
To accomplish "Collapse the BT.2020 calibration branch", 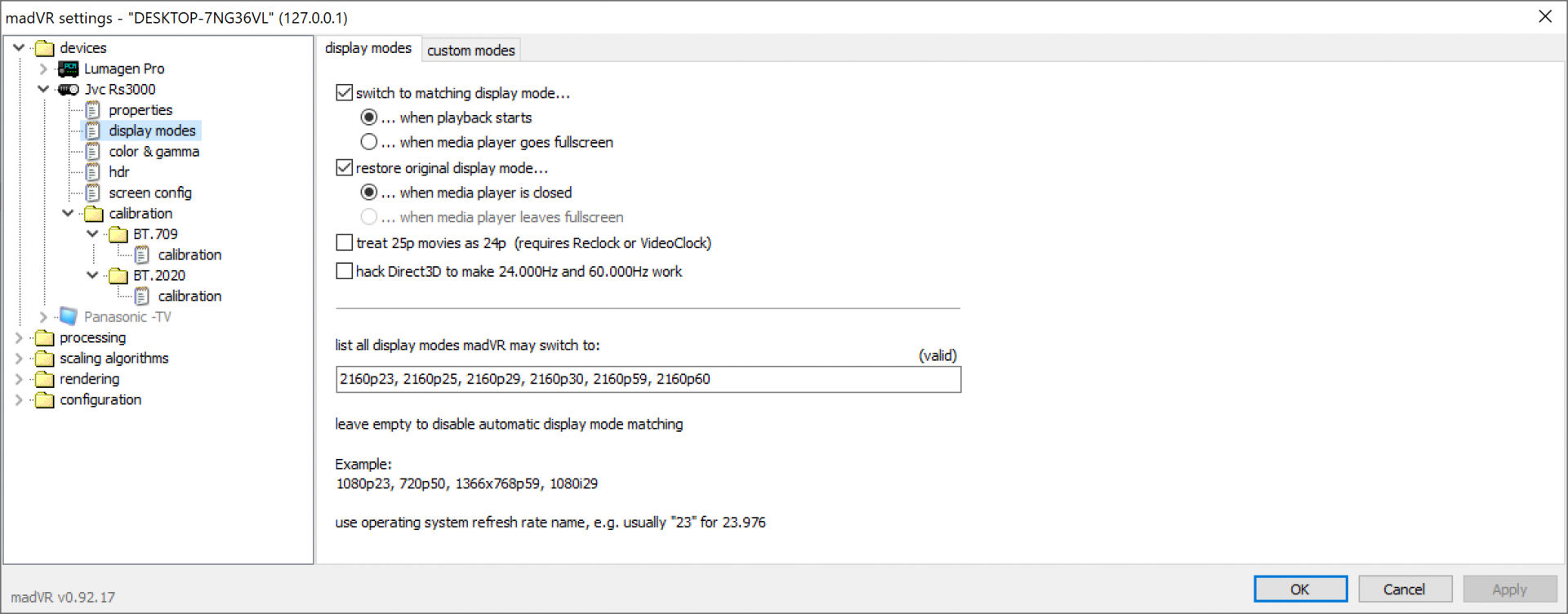I will point(93,275).
